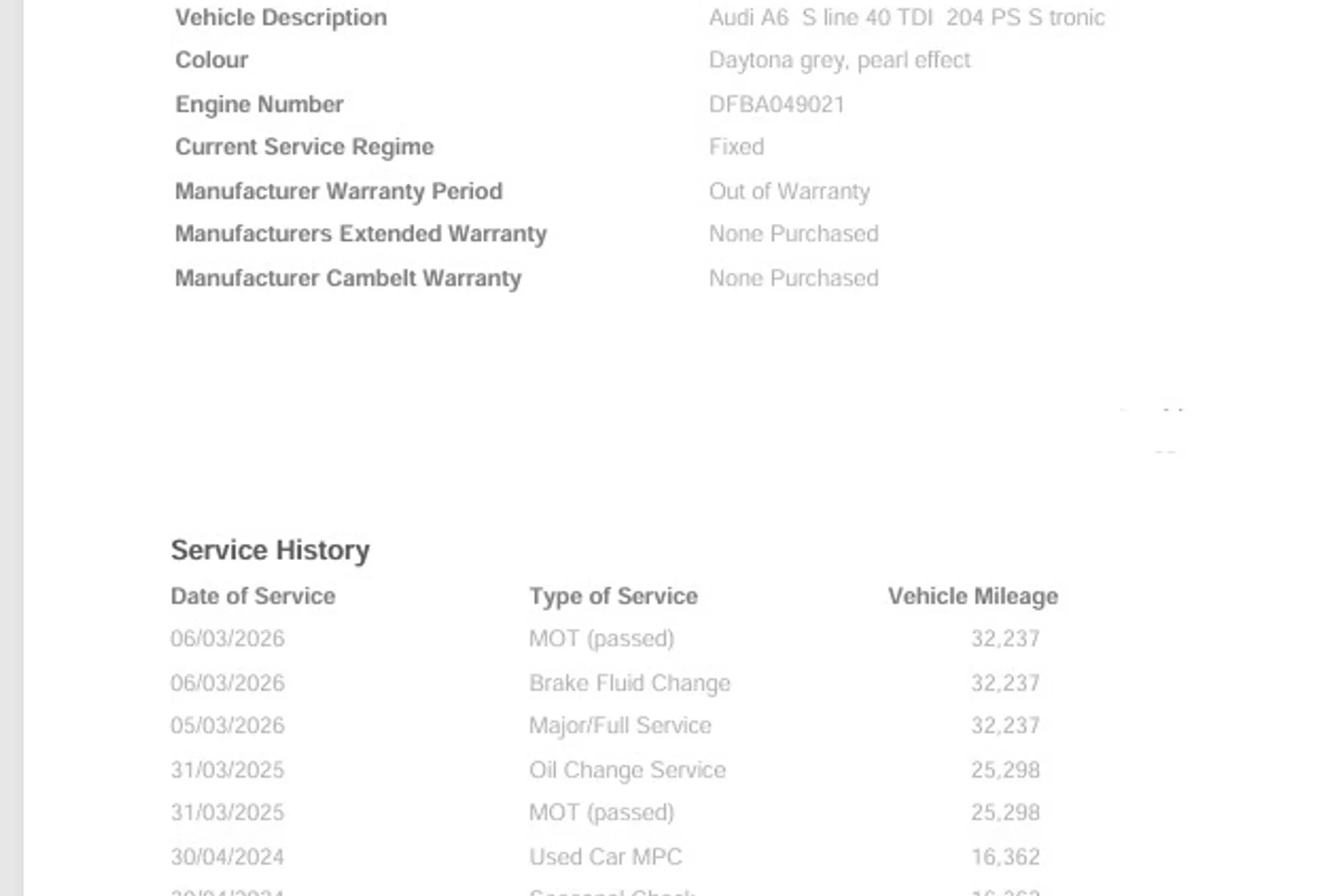Select the Used Car MPC entry

pyautogui.click(x=605, y=856)
